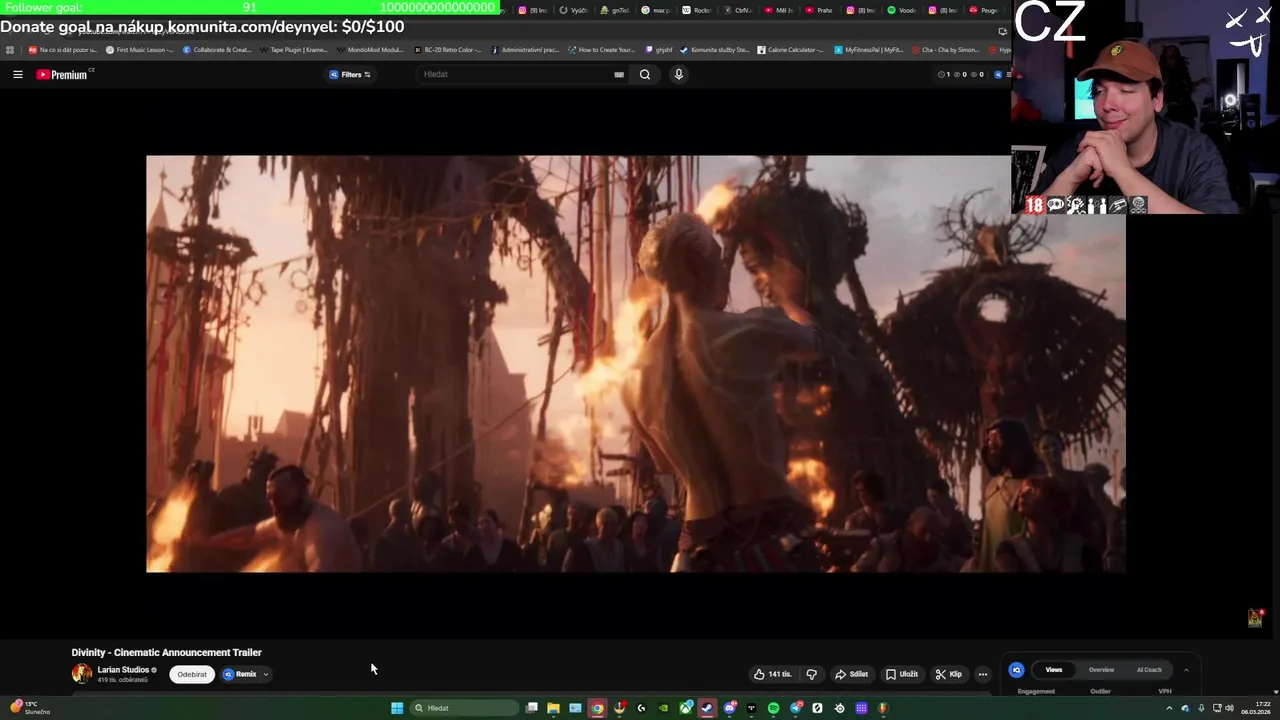Dislike the video with thumbs down

[811, 674]
